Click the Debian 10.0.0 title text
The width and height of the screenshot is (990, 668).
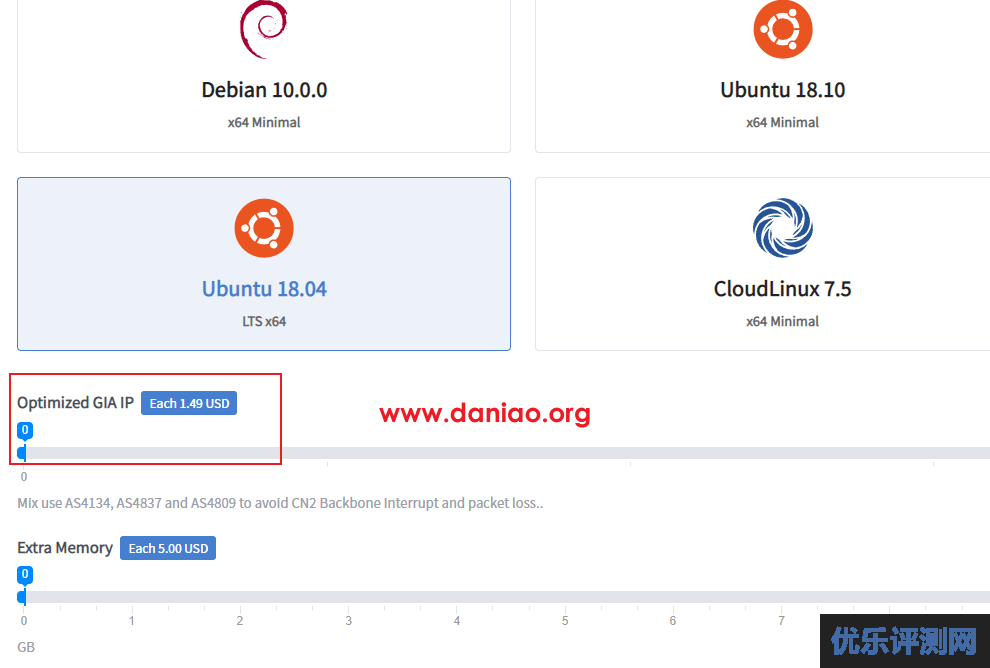coord(264,90)
